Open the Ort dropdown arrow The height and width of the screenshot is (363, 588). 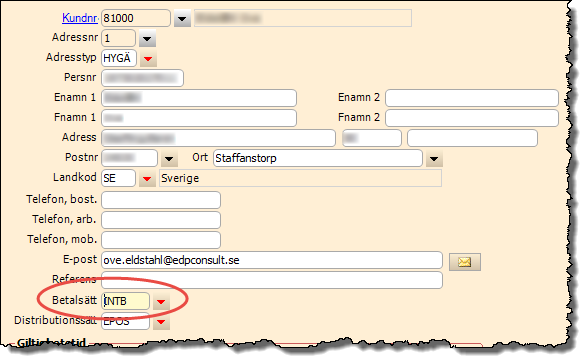tap(434, 159)
